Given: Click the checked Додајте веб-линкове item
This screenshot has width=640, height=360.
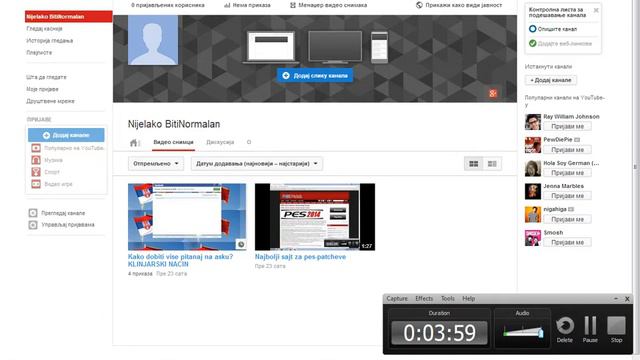Looking at the screenshot, I should [x=560, y=43].
